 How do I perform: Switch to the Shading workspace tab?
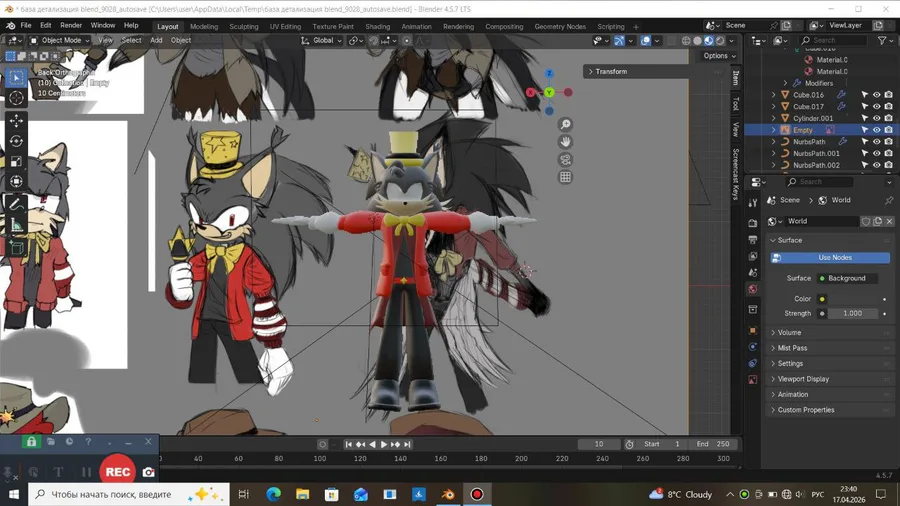tap(378, 26)
